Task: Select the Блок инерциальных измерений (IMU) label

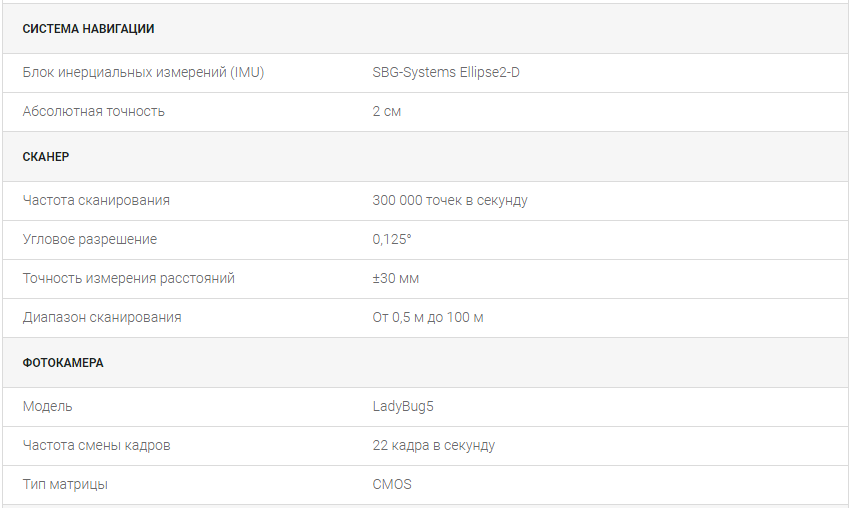Action: click(143, 72)
